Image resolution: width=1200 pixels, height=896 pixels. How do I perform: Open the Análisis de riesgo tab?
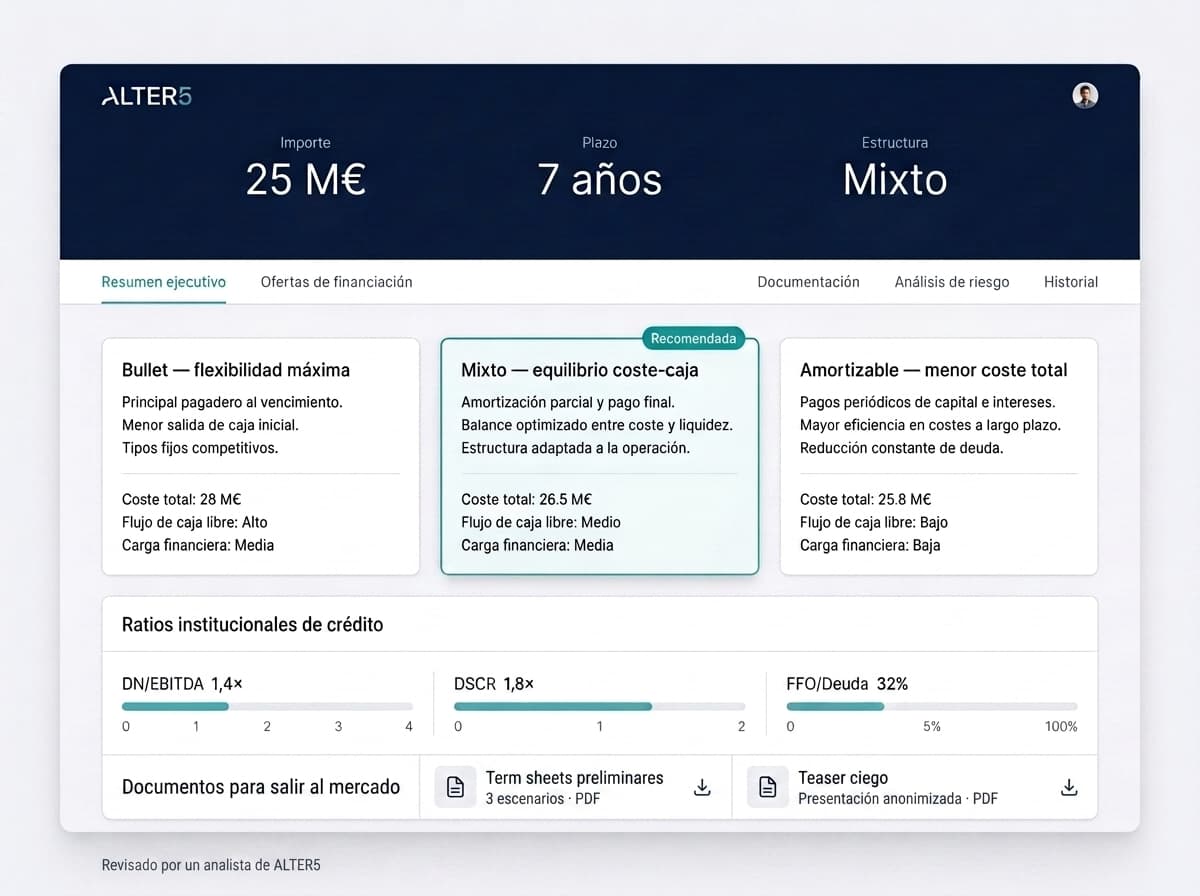pos(952,282)
